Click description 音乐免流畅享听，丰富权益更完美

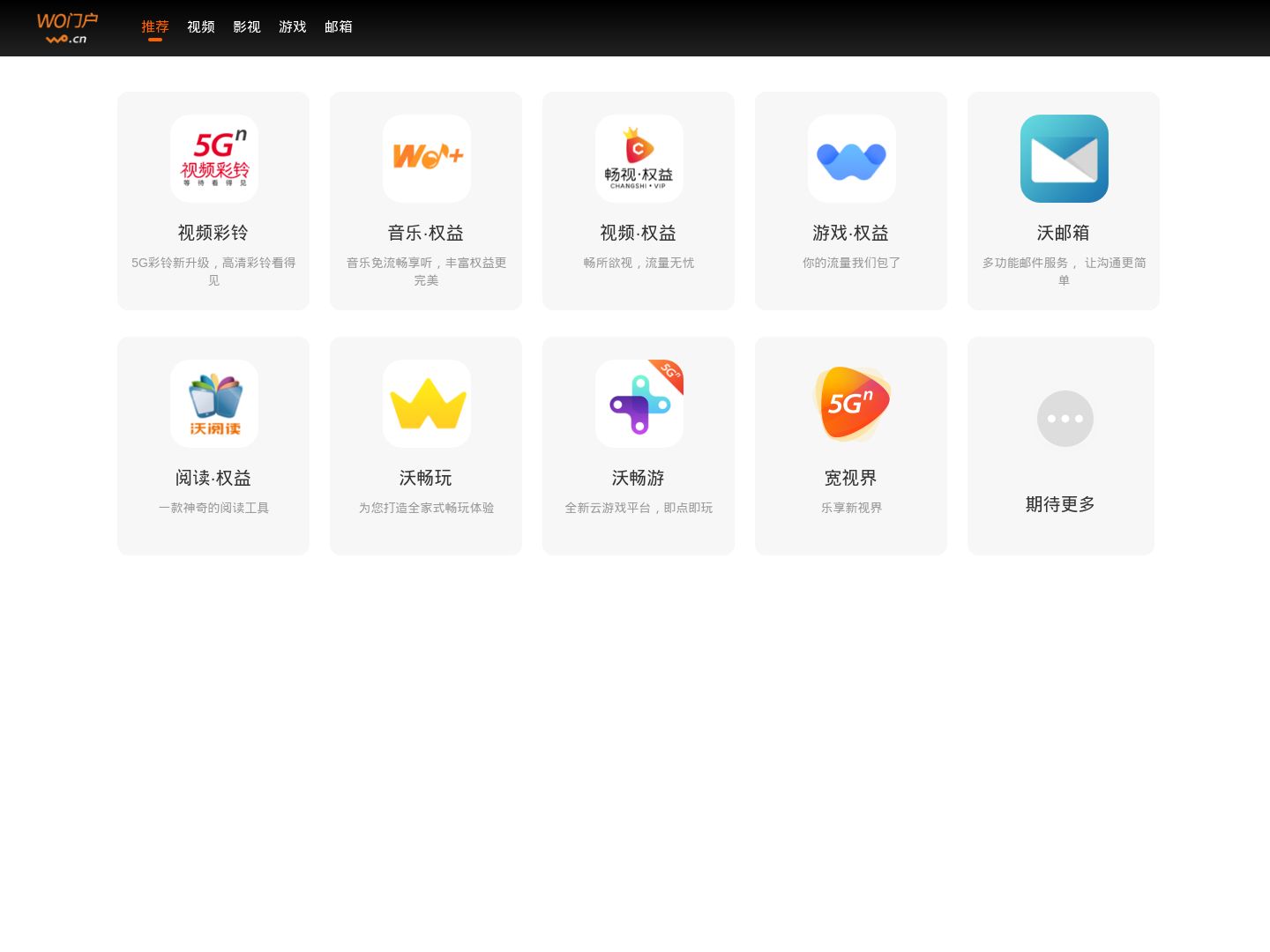pyautogui.click(x=426, y=271)
